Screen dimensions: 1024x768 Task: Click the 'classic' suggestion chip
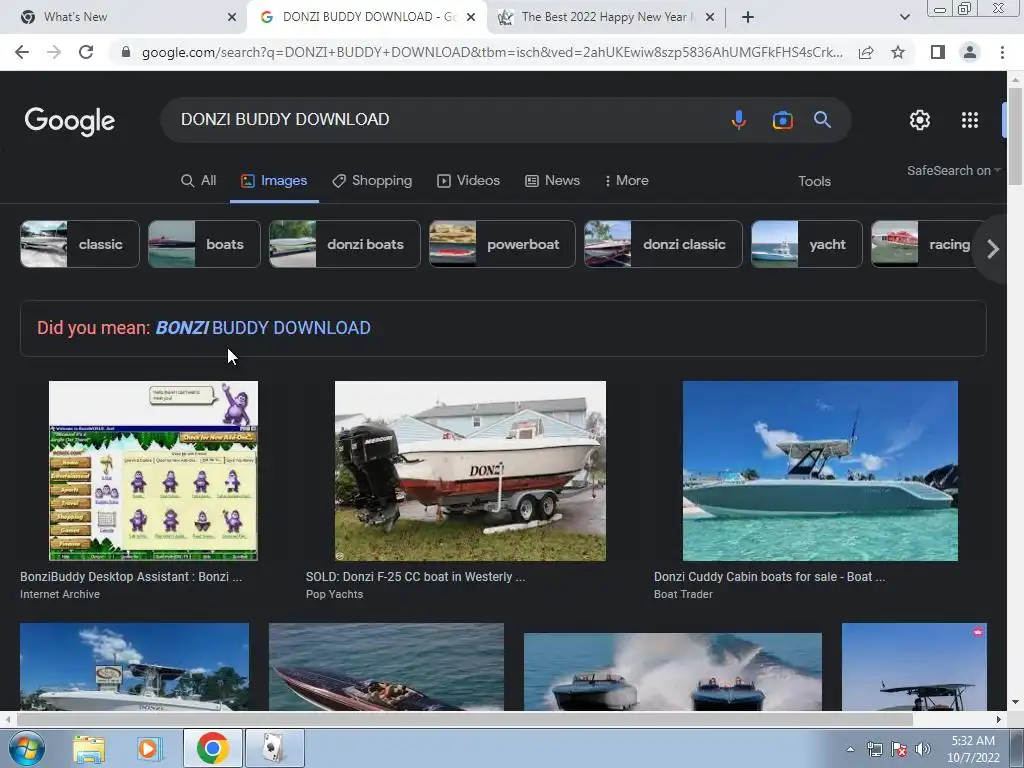tap(80, 244)
